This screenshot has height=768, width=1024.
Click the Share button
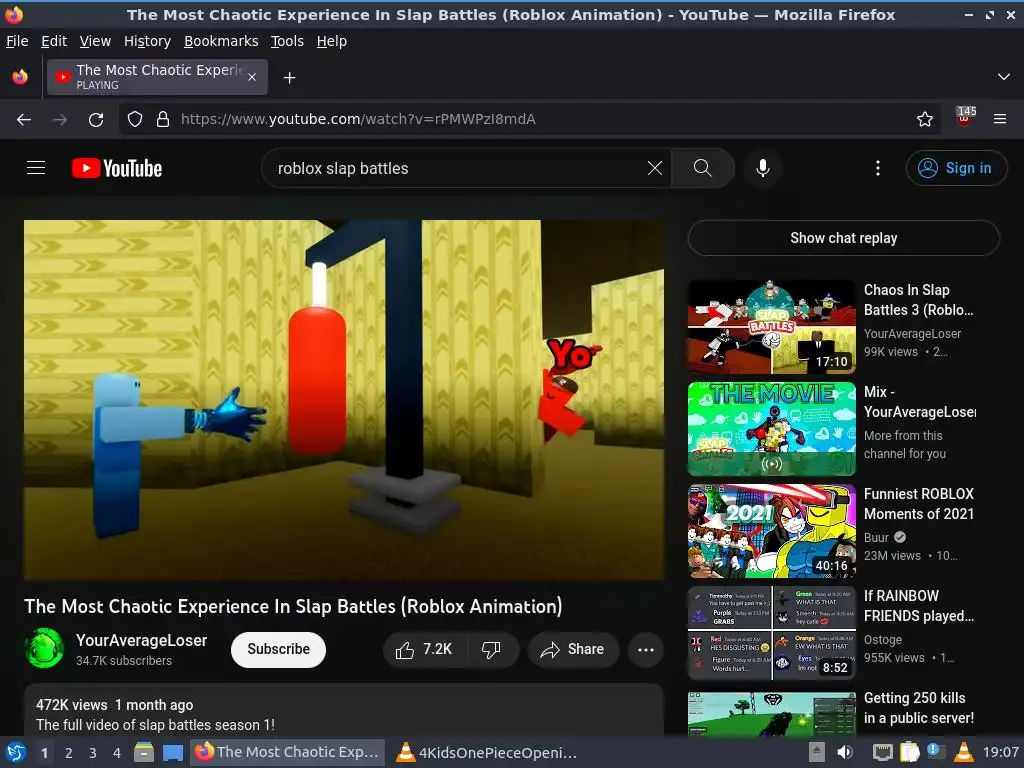click(573, 649)
